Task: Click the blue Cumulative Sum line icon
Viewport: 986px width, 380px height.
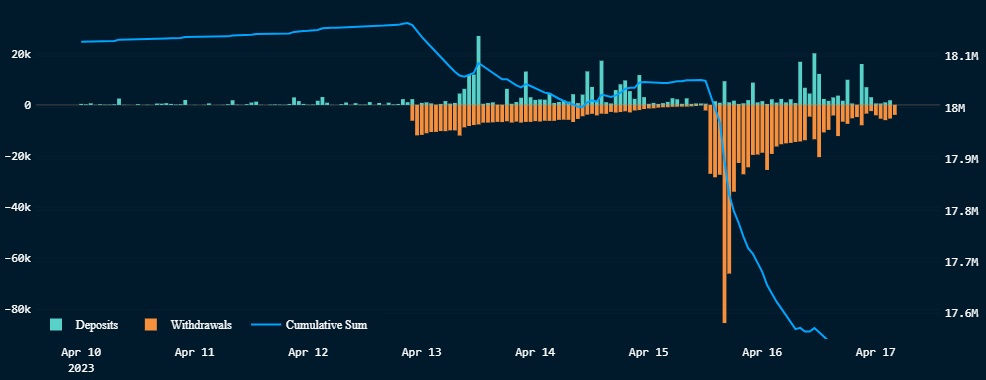Action: click(x=264, y=325)
